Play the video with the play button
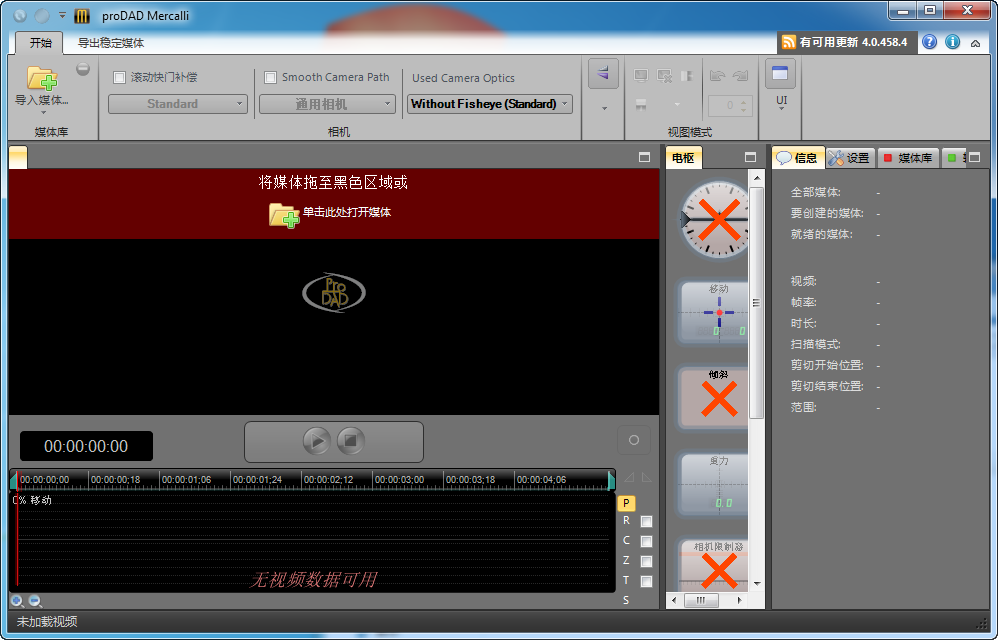Viewport: 998px width, 640px height. click(x=316, y=440)
